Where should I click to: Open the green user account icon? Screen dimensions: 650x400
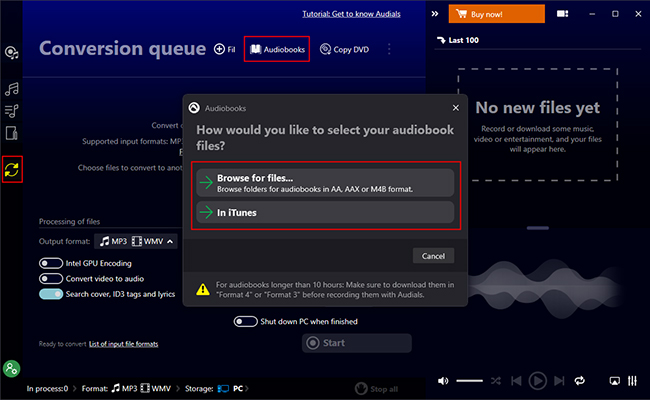(x=12, y=368)
